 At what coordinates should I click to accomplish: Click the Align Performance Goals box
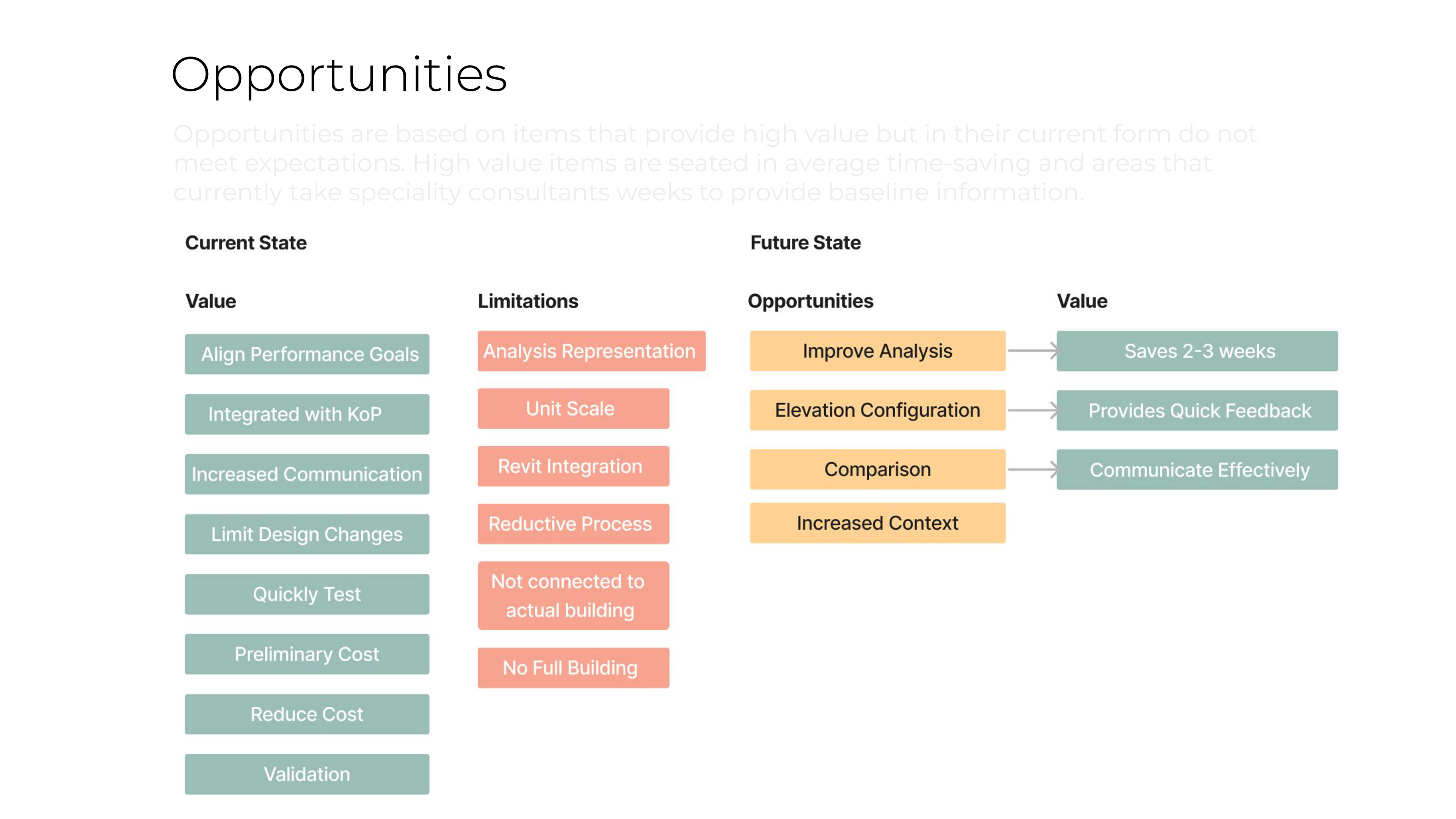coord(307,354)
